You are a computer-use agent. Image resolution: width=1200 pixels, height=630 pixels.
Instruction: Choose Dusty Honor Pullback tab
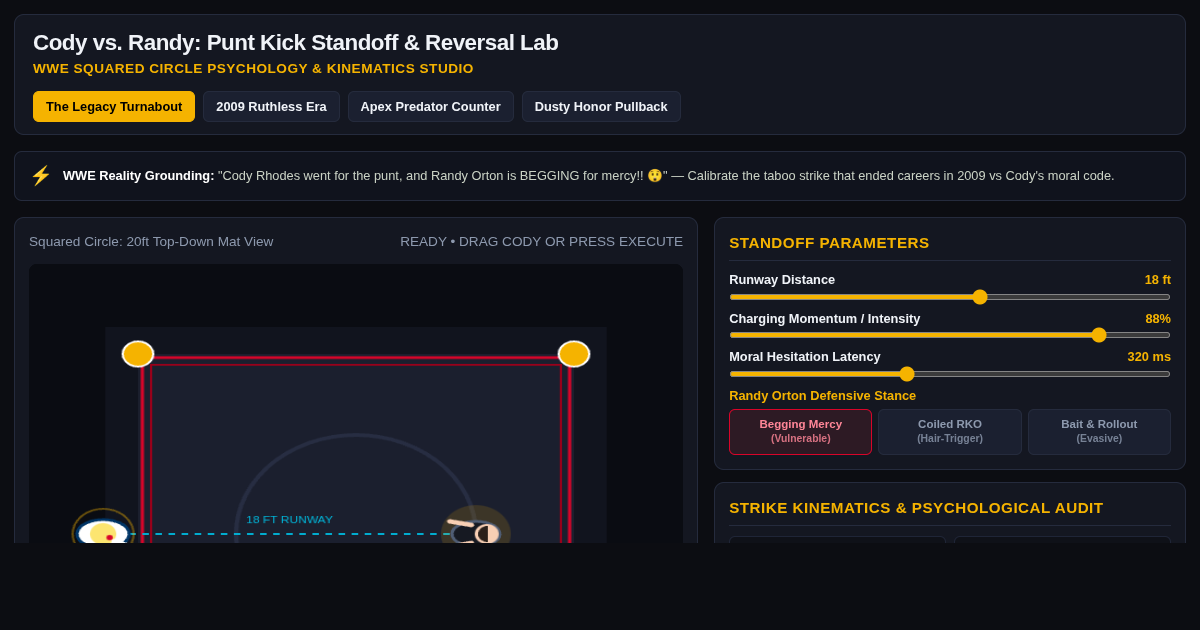601,107
